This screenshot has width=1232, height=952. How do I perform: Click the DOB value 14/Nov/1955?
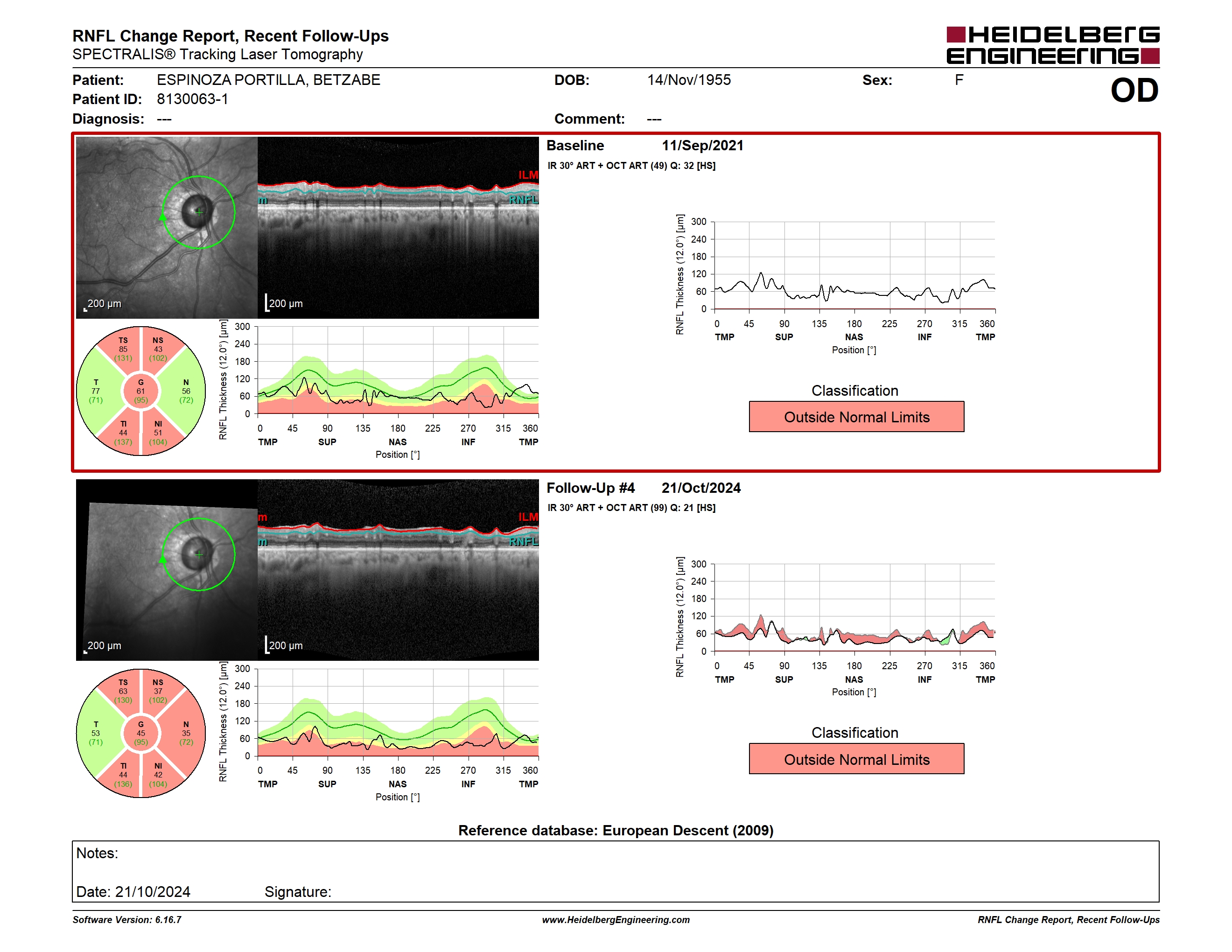point(689,80)
